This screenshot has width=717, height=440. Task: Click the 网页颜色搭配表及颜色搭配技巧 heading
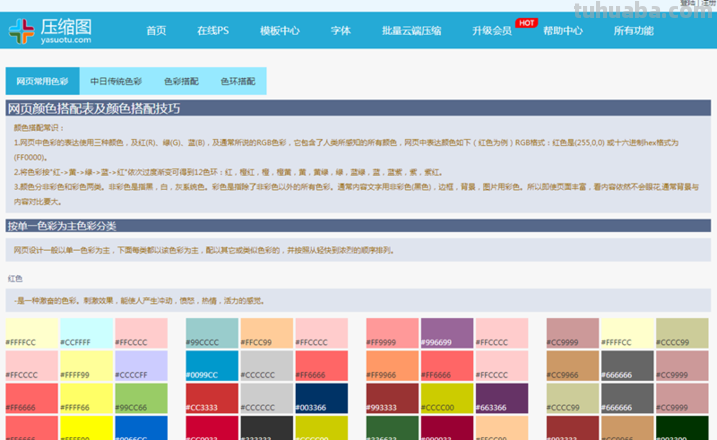pyautogui.click(x=94, y=108)
